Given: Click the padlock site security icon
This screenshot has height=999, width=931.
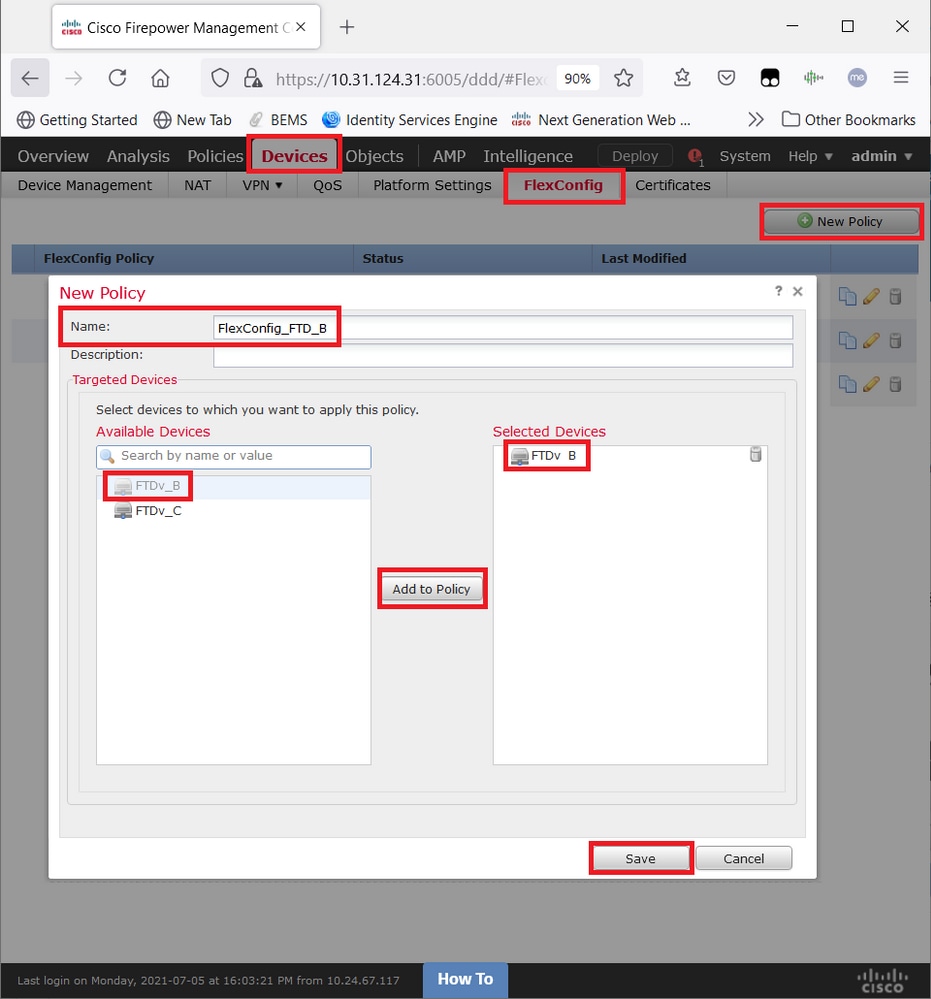Looking at the screenshot, I should coord(252,78).
